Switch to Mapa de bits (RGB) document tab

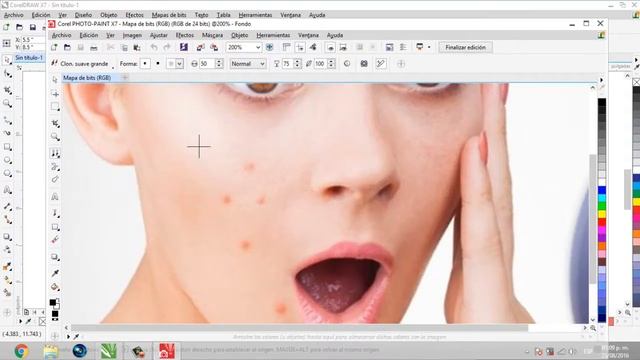87,78
